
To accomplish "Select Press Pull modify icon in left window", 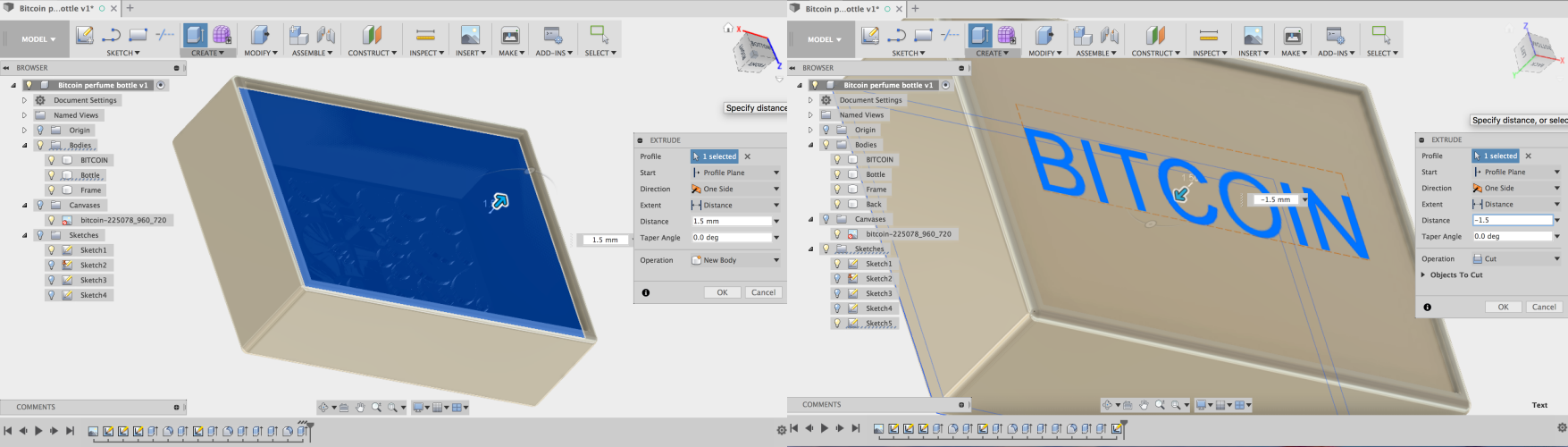I will point(260,35).
